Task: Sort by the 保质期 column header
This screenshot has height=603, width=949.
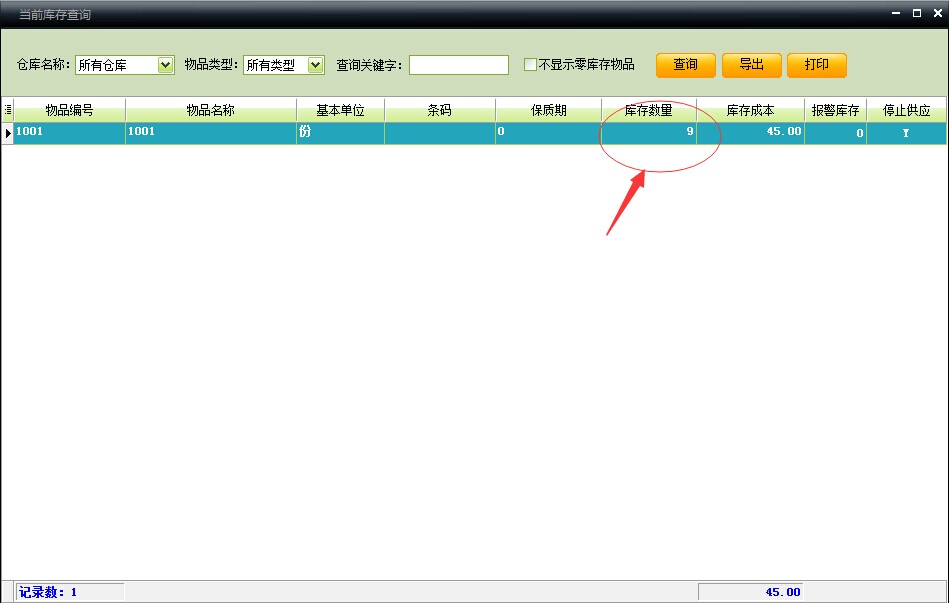Action: pyautogui.click(x=548, y=110)
